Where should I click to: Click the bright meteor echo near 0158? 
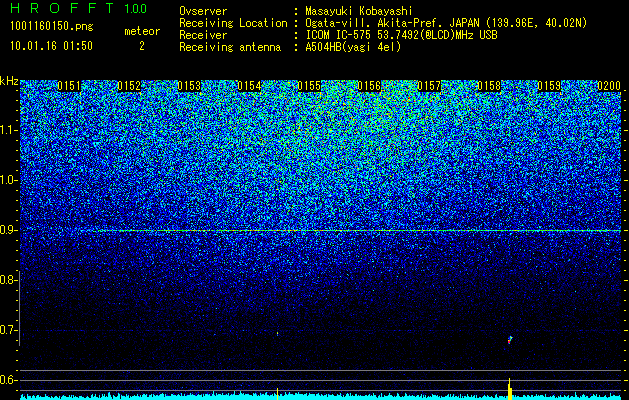[509, 340]
